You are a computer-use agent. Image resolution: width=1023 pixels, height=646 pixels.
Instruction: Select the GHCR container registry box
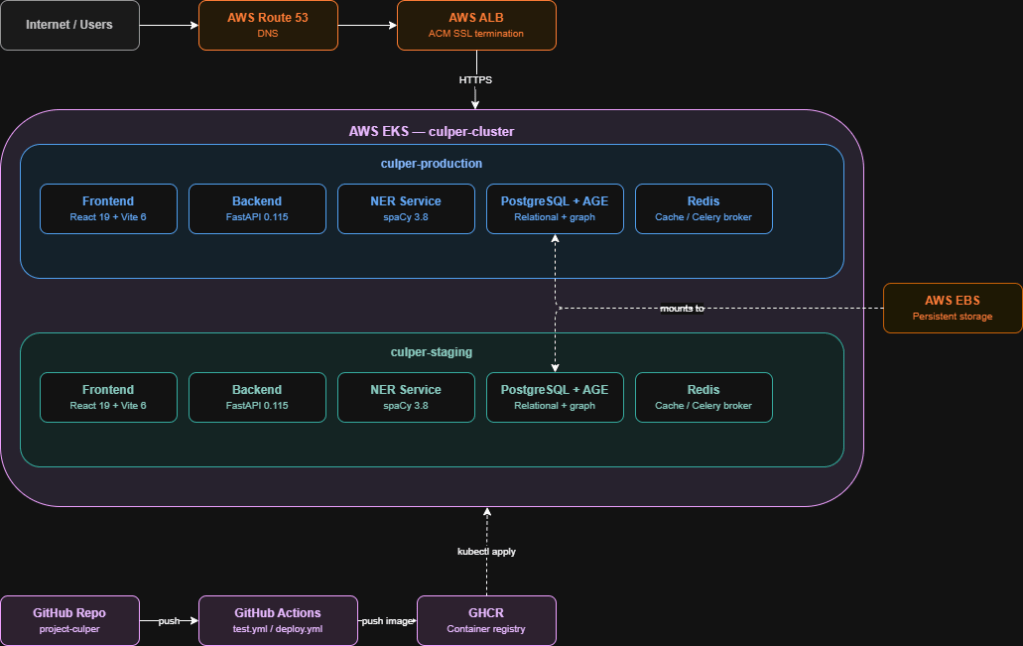(486, 620)
